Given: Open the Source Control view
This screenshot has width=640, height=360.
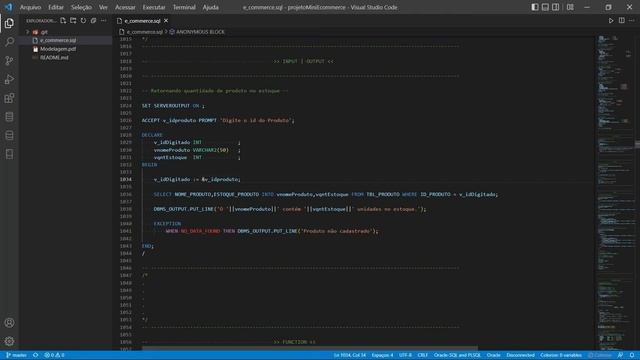Looking at the screenshot, I should coord(9,61).
